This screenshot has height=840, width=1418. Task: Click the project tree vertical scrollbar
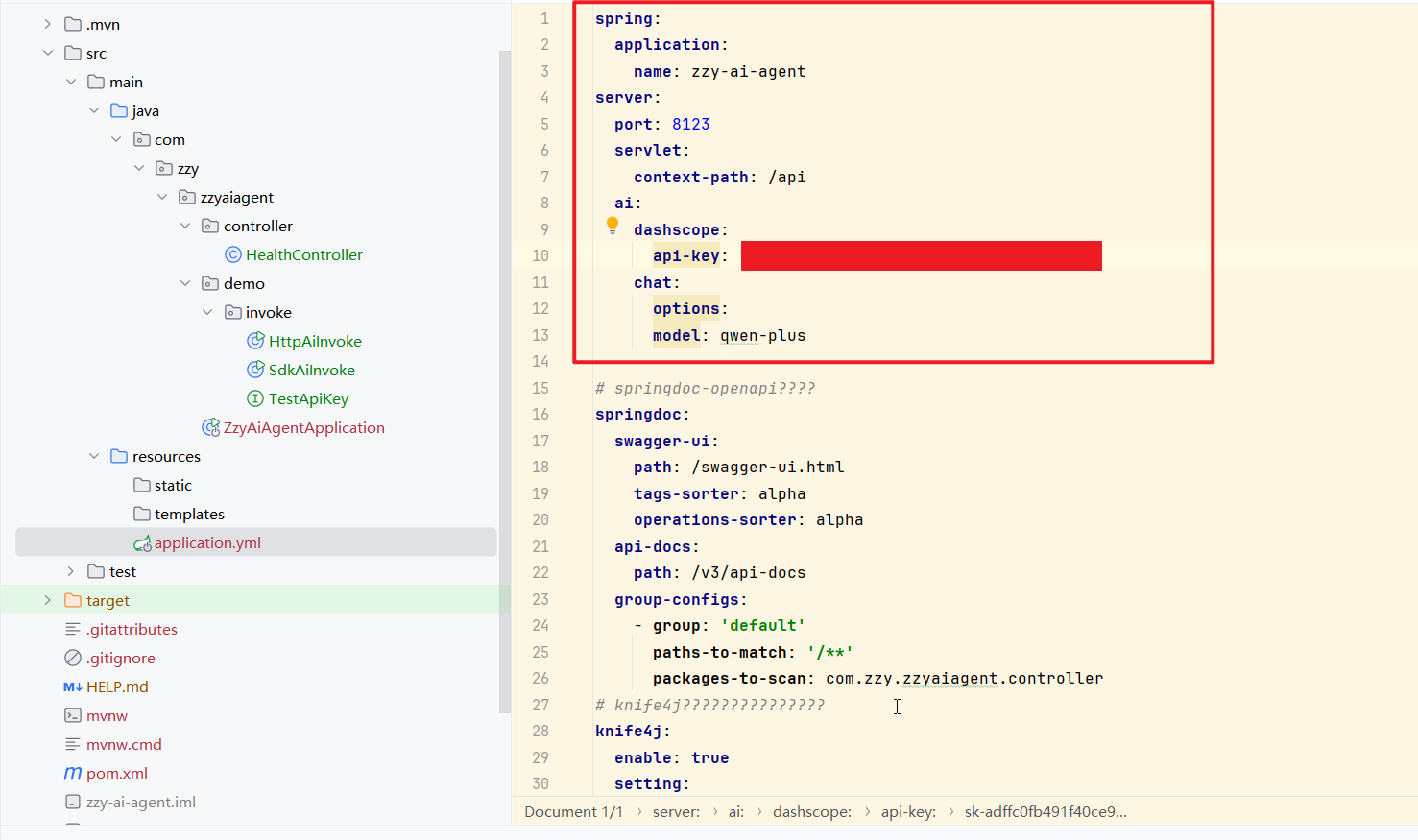[x=505, y=382]
